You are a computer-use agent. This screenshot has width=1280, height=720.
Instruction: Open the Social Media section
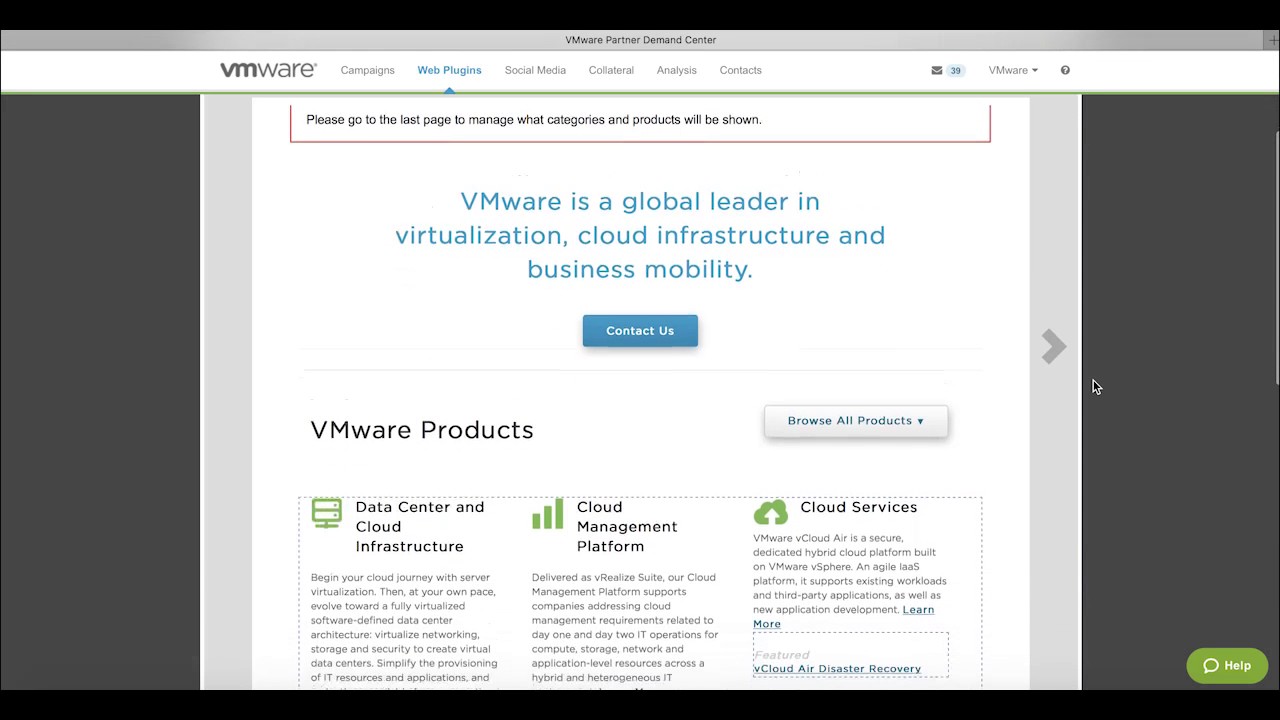click(535, 70)
